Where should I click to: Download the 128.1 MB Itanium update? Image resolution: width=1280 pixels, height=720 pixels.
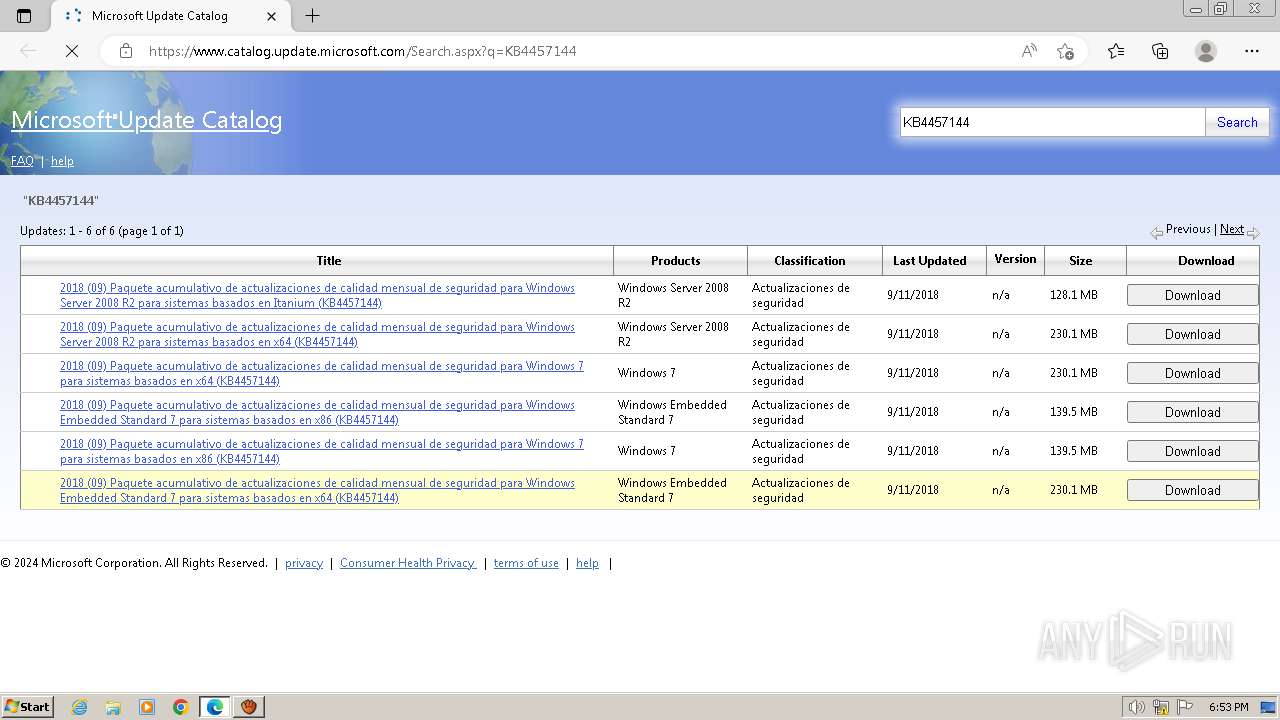tap(1192, 295)
